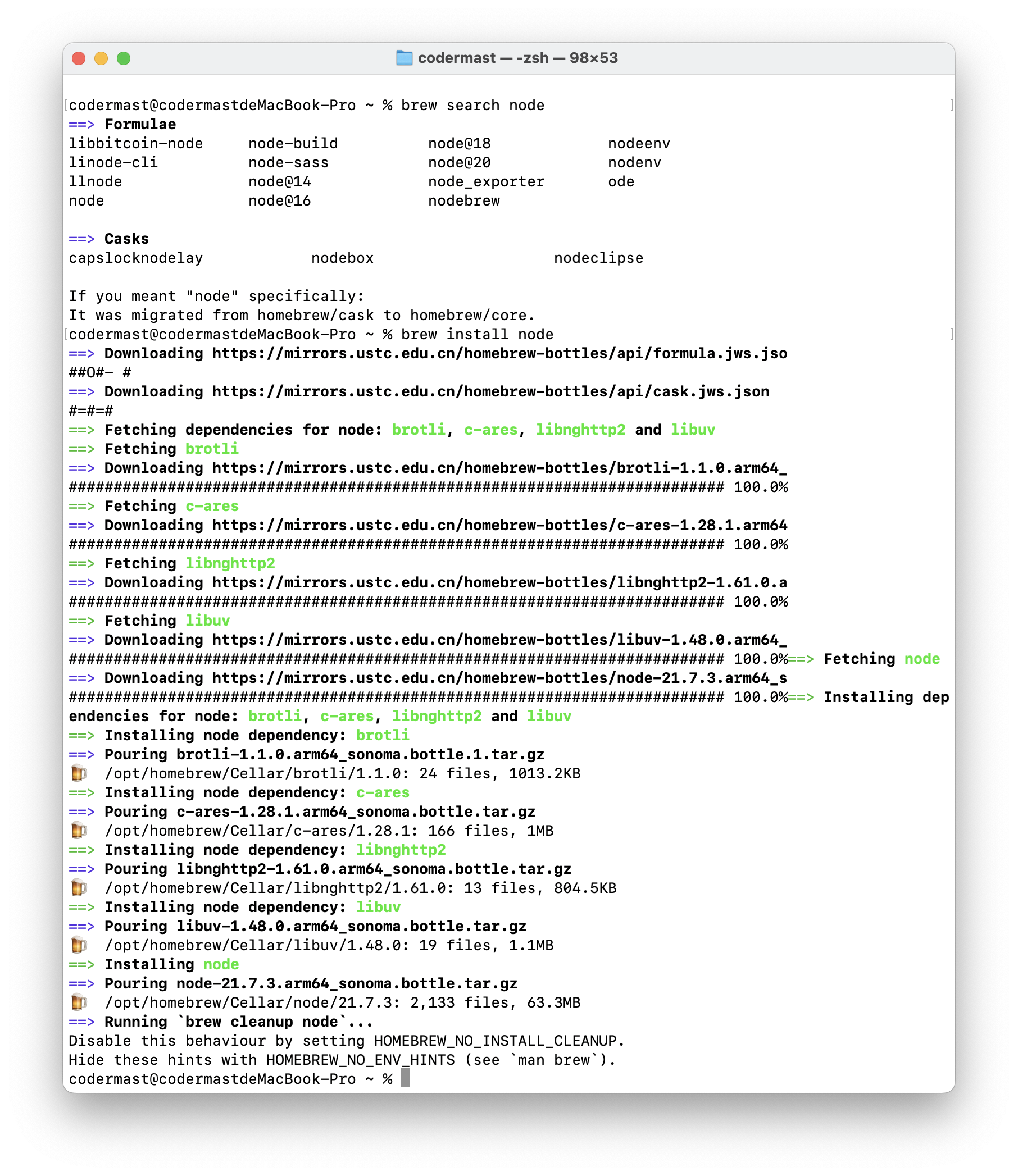
Task: Click the beer mug icon beside the c-ares Cellar path
Action: [x=79, y=831]
